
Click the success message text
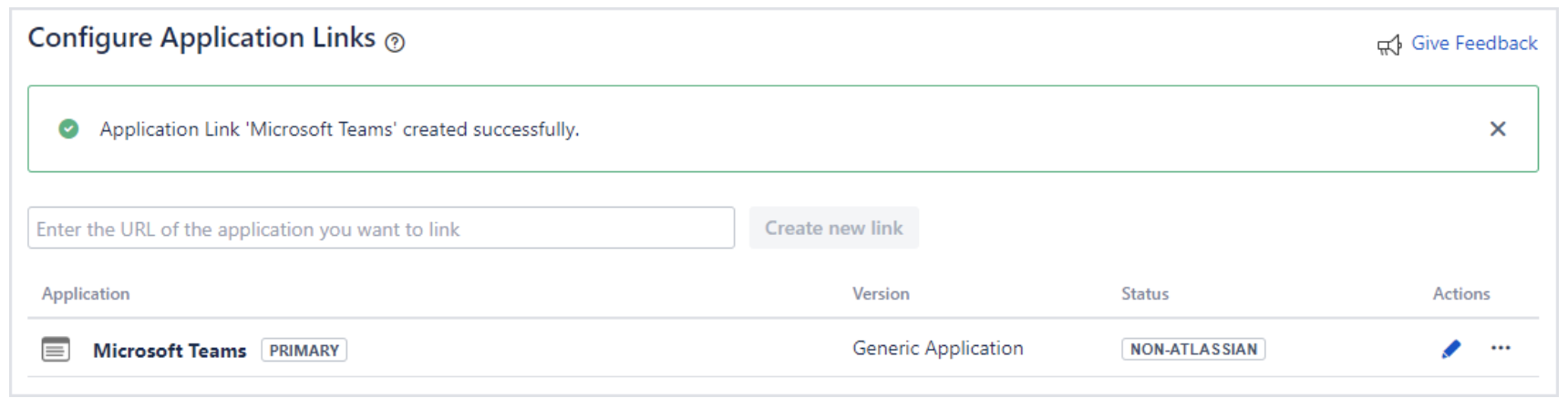tap(339, 129)
